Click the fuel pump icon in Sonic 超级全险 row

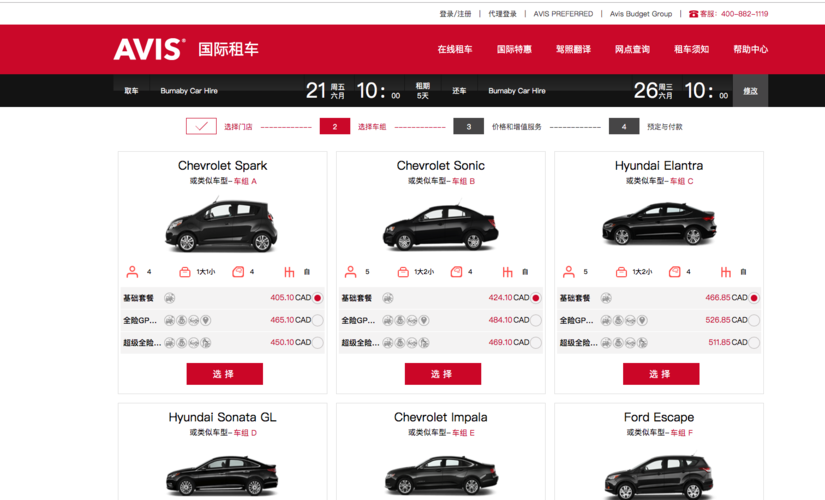point(424,343)
